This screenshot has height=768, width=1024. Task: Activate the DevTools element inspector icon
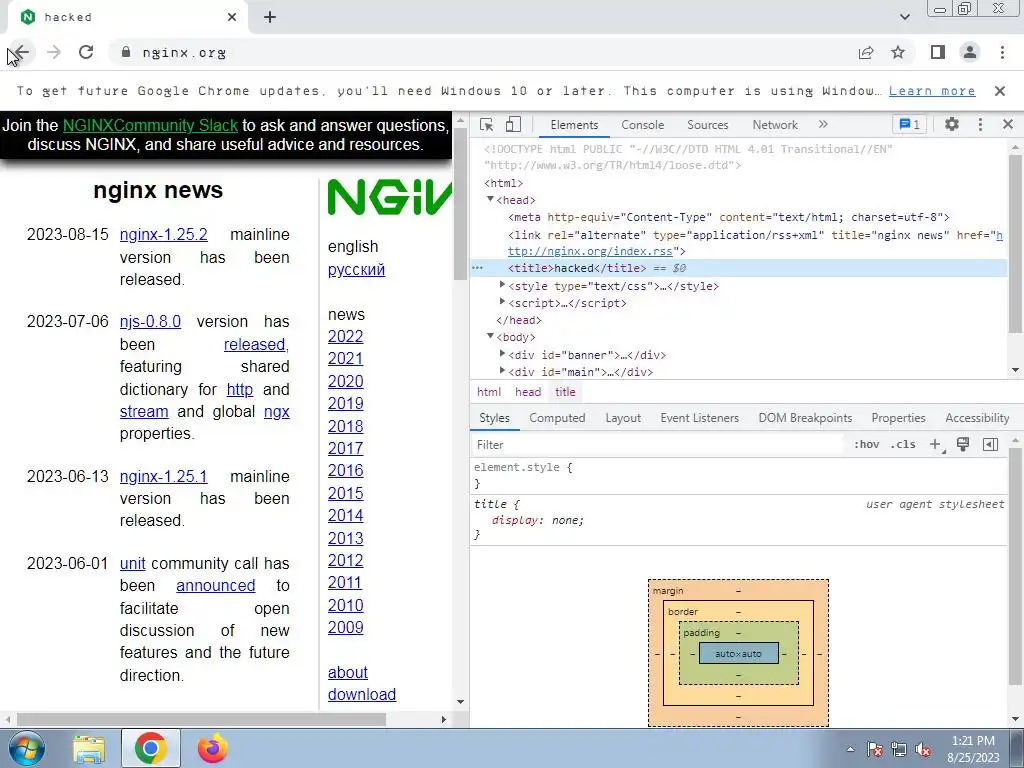point(487,125)
